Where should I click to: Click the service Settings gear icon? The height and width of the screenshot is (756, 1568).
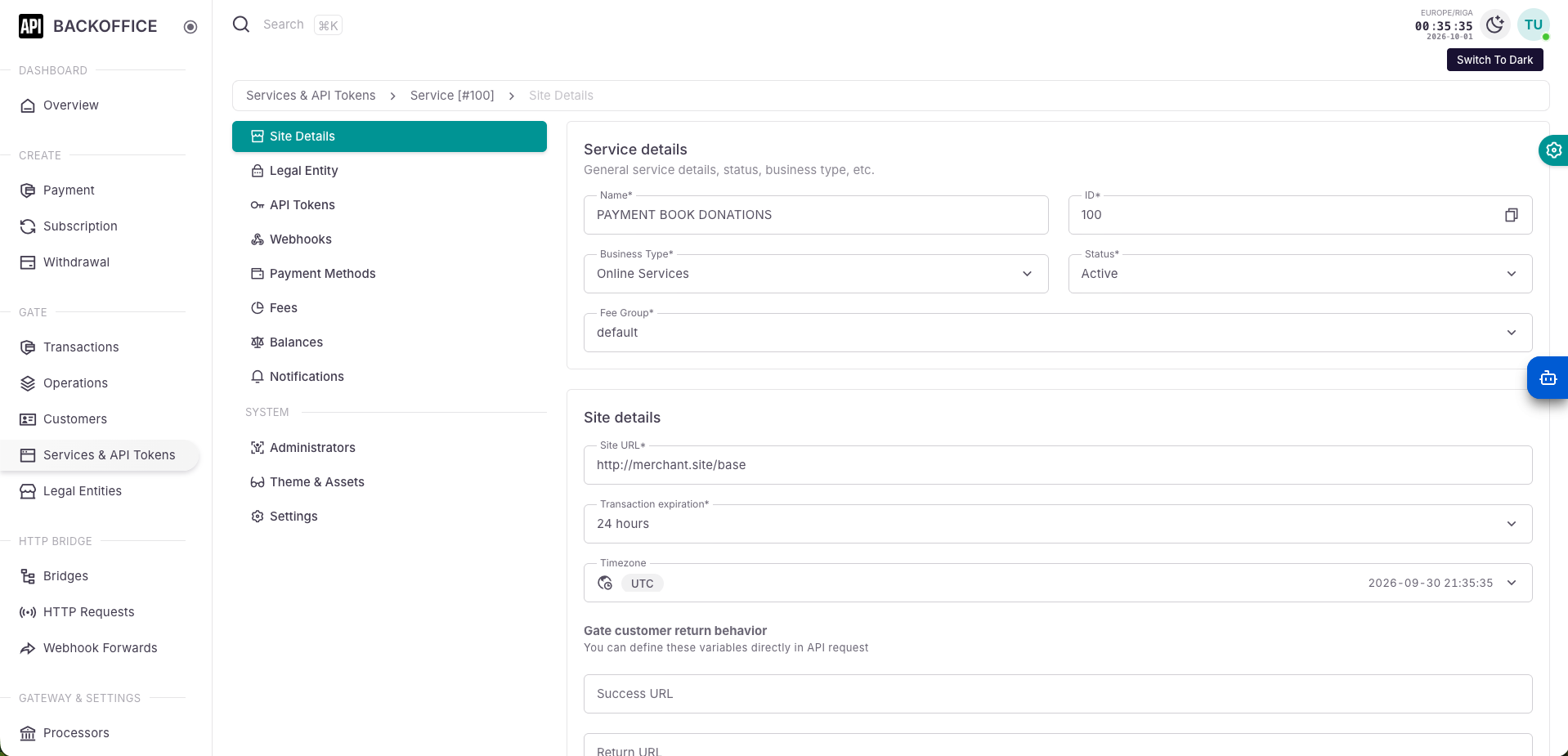pyautogui.click(x=258, y=517)
